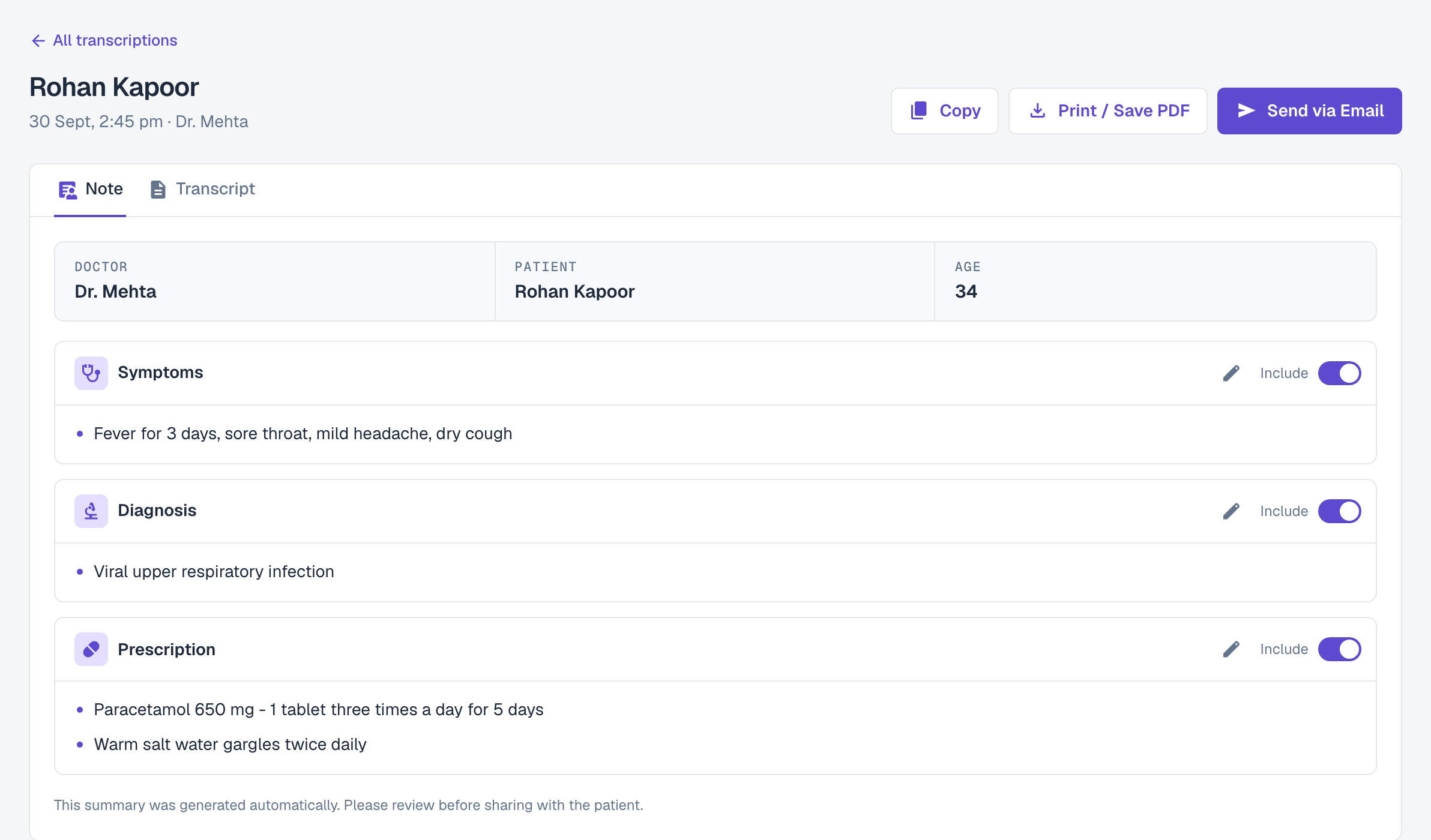Click 'Warm salt water gargles twice daily'
This screenshot has width=1431, height=840.
pos(230,745)
